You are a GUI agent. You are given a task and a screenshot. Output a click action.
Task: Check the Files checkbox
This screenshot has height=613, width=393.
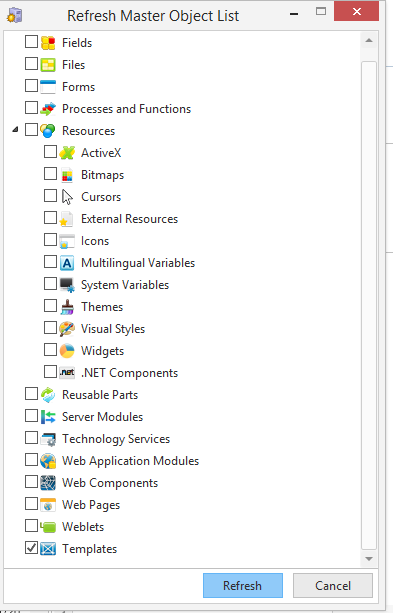pos(31,63)
